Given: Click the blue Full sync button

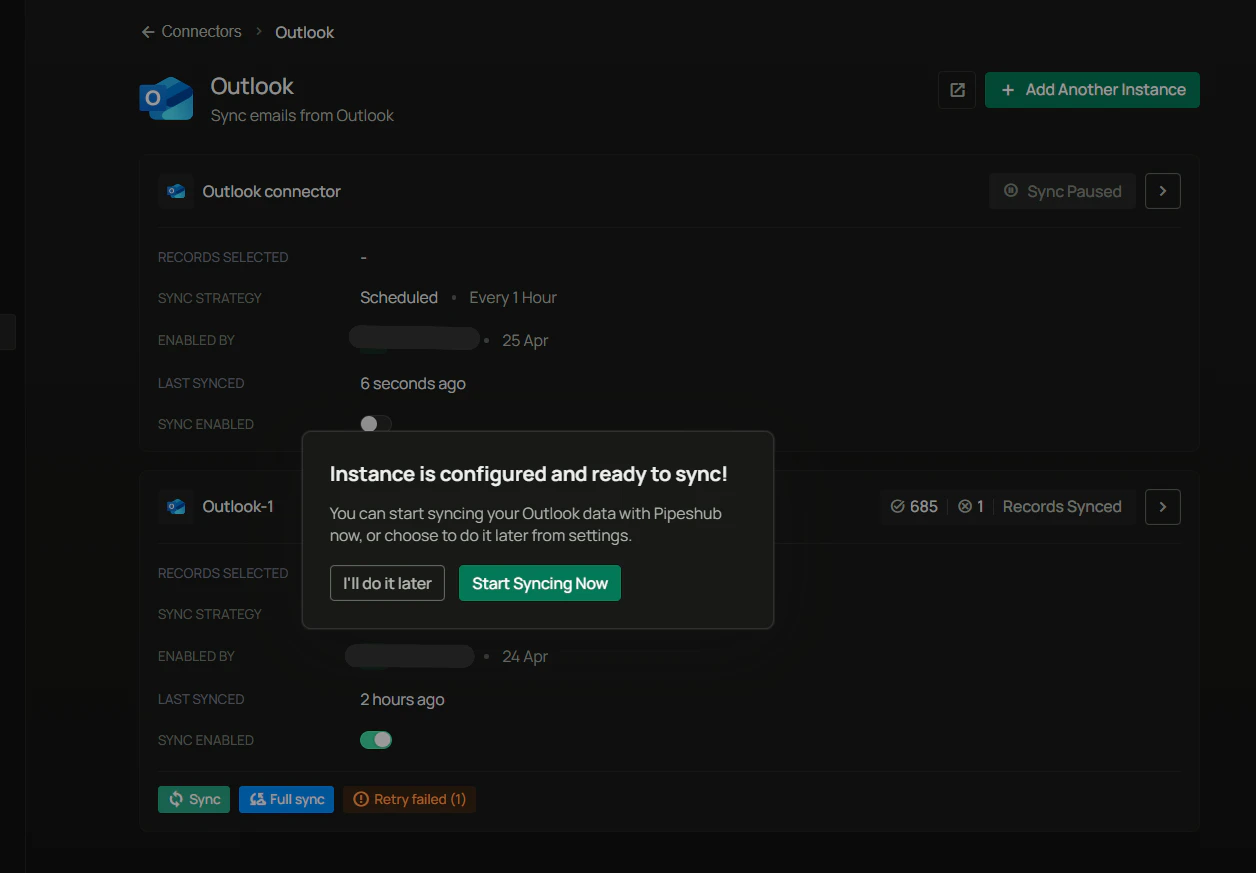Looking at the screenshot, I should click(286, 799).
